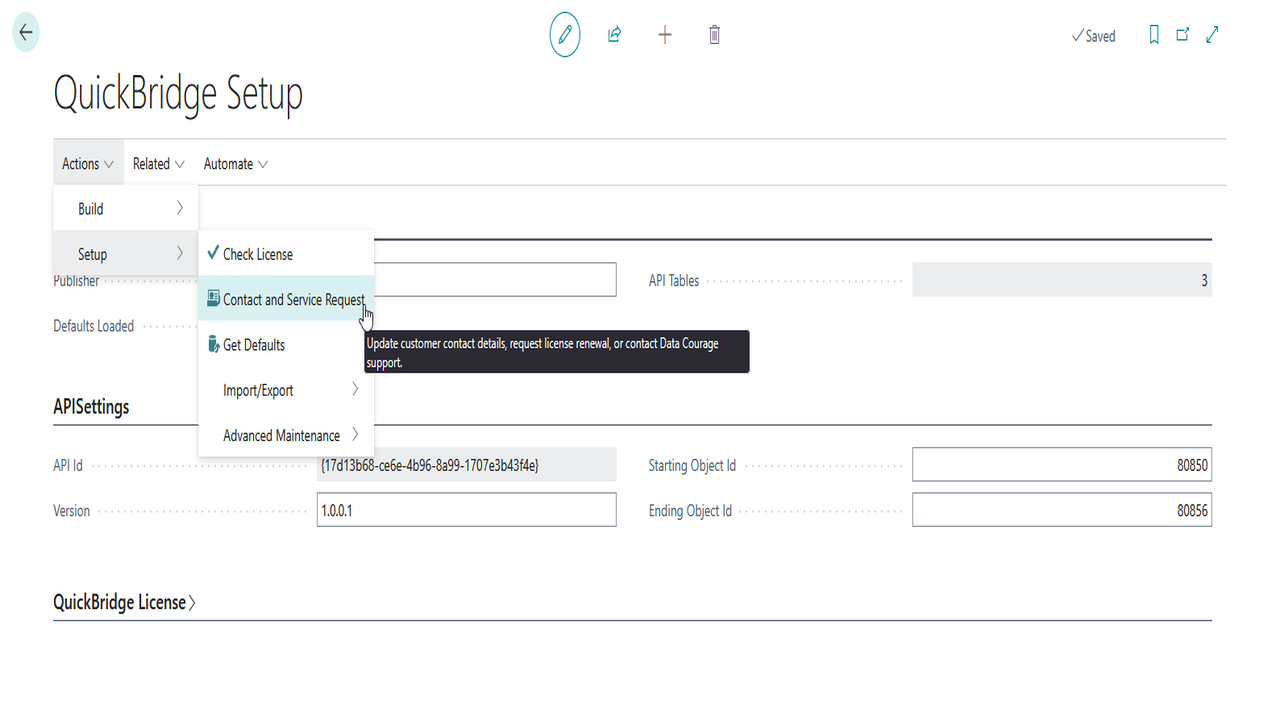
Task: Click the Starting Object Id field
Action: click(x=1062, y=465)
